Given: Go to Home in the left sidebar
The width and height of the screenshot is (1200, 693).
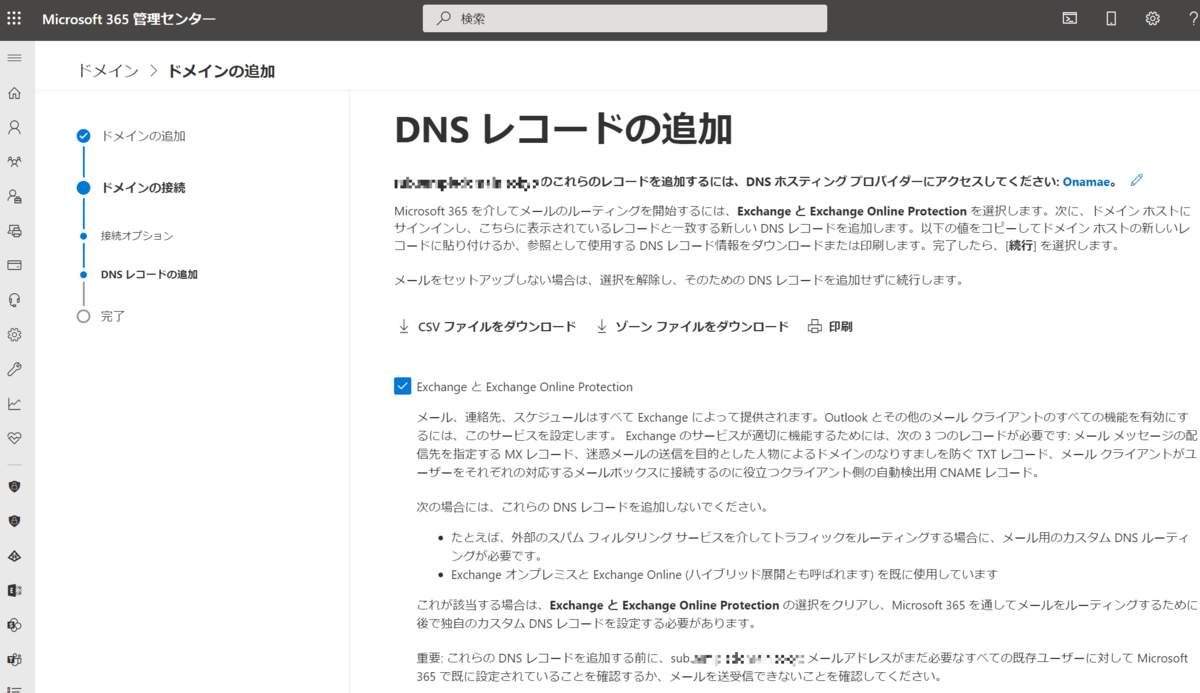Looking at the screenshot, I should tap(14, 93).
